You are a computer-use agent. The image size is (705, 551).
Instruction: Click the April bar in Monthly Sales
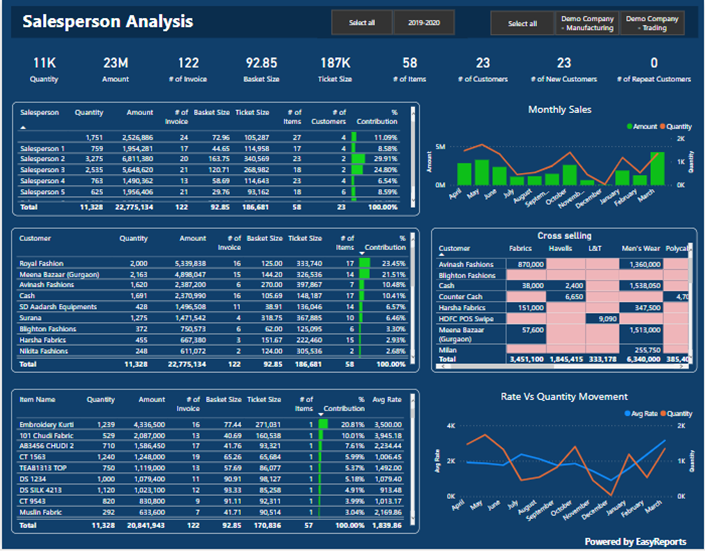pos(464,174)
